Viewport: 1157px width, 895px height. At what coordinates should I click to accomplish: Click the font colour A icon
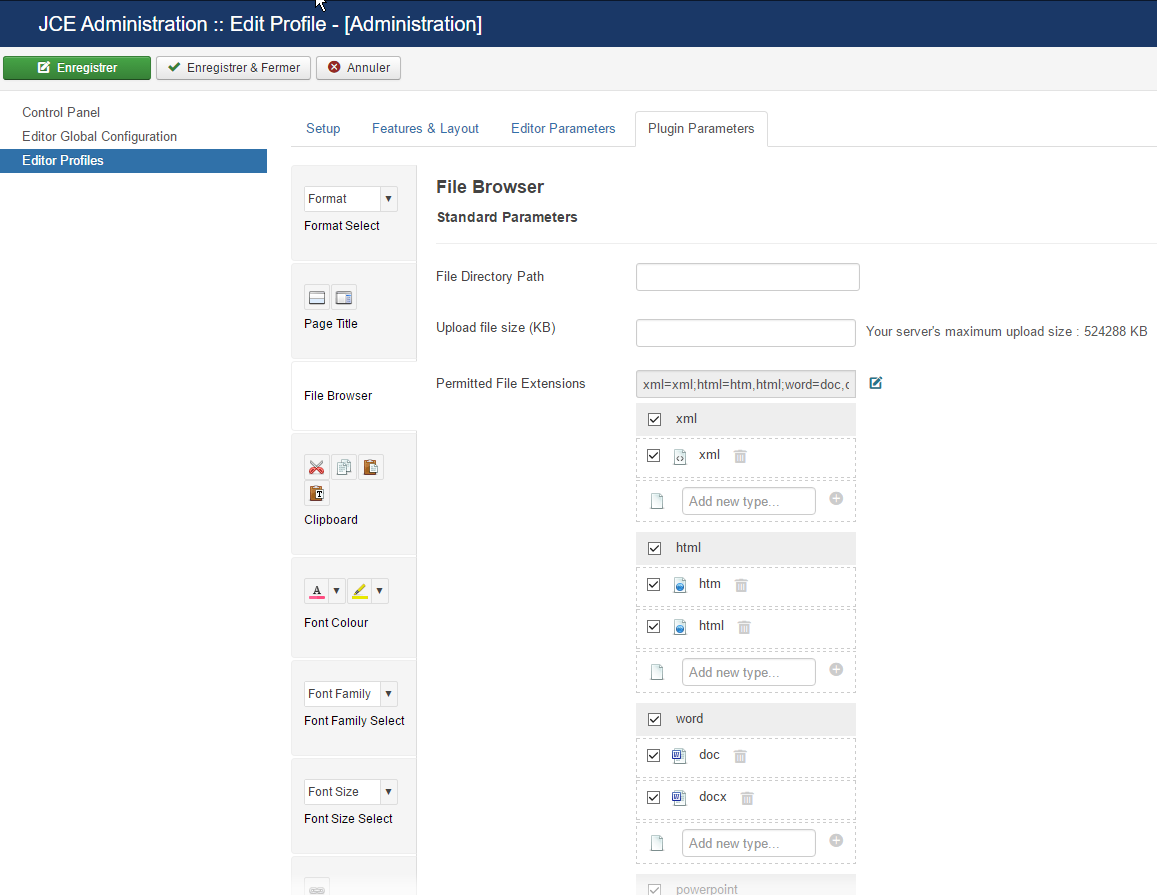pyautogui.click(x=317, y=591)
